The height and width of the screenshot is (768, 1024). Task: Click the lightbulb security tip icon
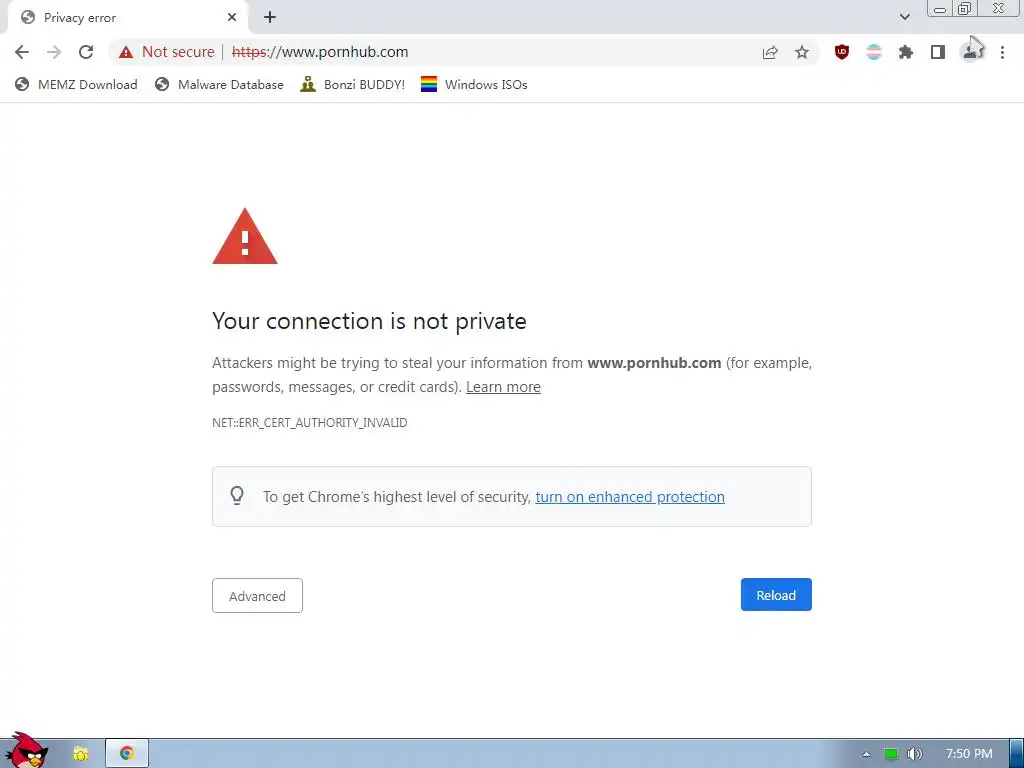tap(237, 496)
